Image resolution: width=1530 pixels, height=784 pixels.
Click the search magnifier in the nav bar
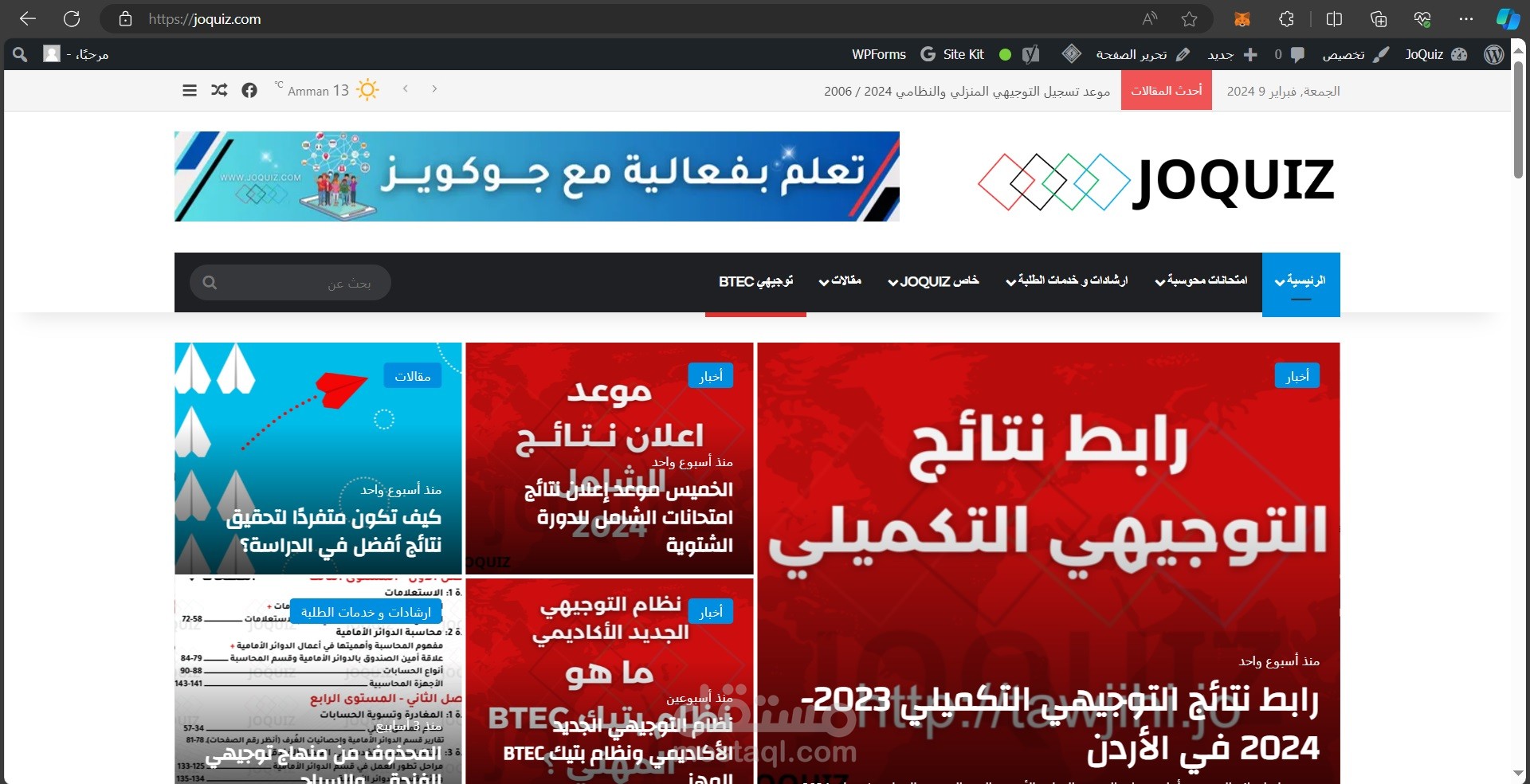pos(210,283)
